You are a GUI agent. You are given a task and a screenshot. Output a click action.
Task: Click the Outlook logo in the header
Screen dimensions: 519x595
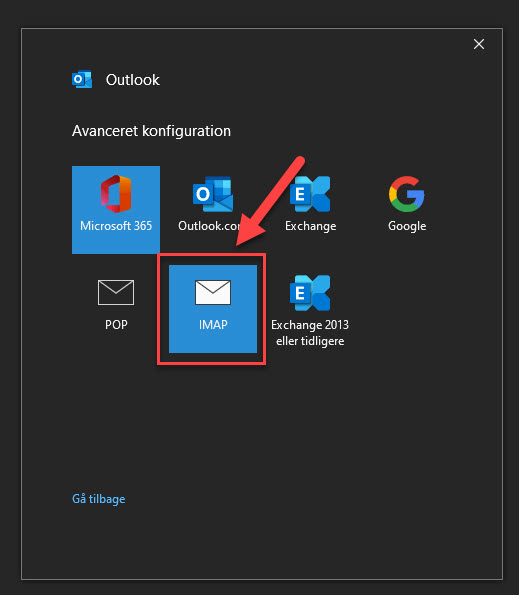coord(82,79)
